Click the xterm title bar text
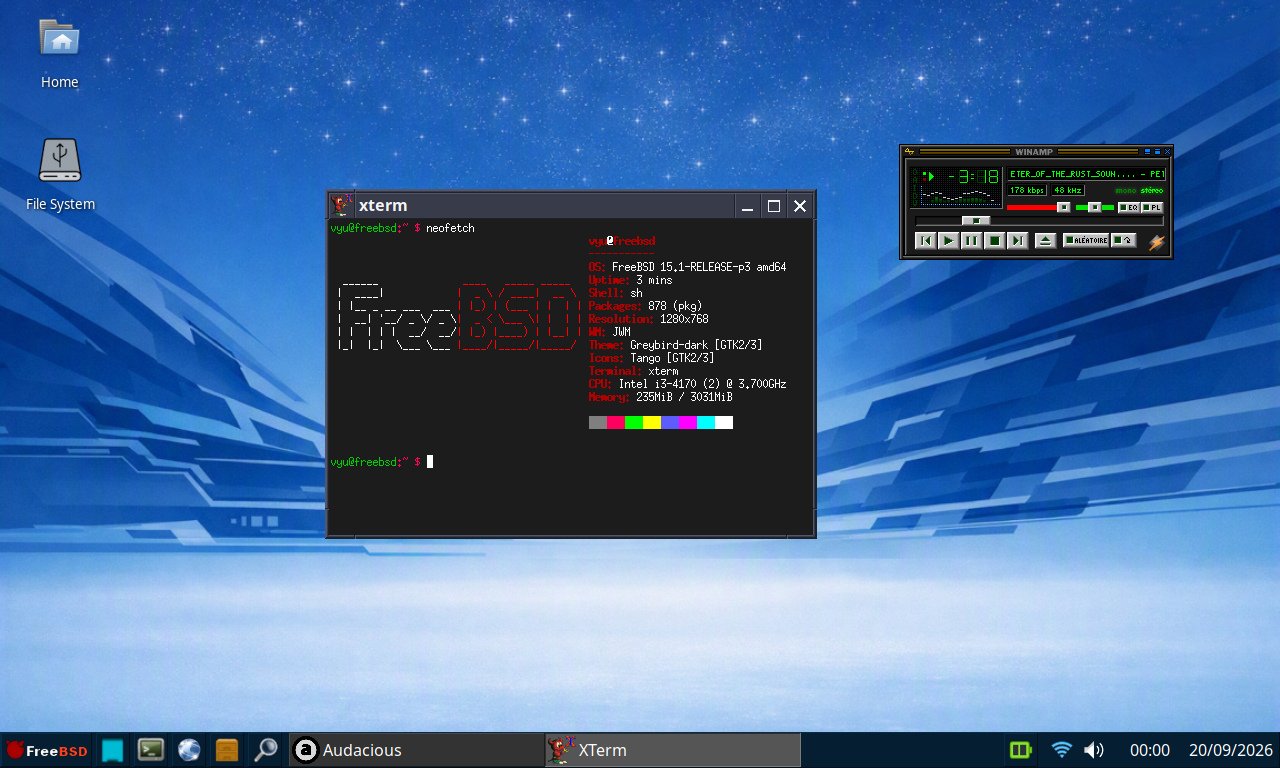The width and height of the screenshot is (1280, 768). (383, 205)
